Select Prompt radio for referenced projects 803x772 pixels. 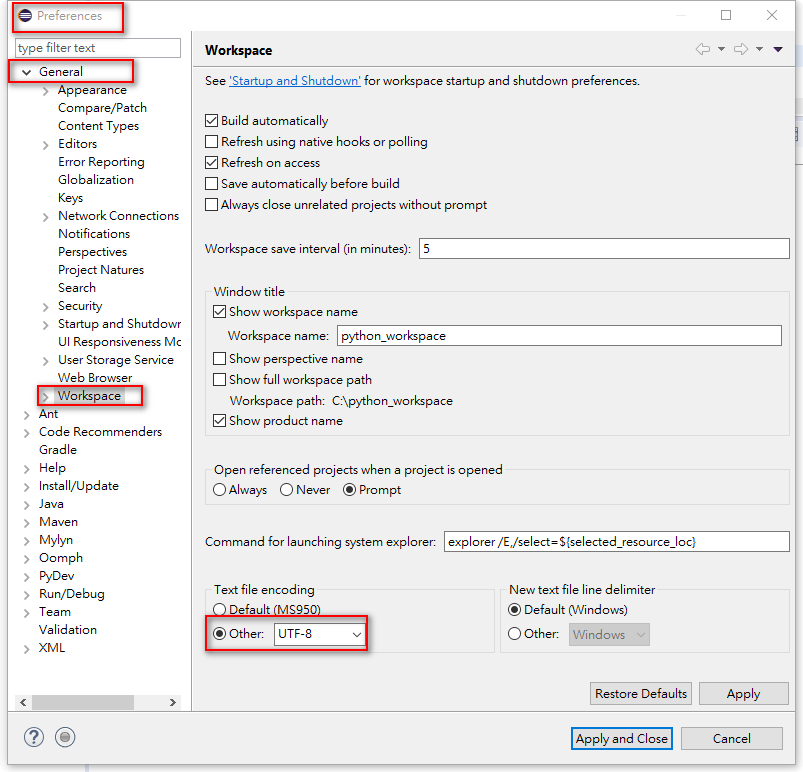pyautogui.click(x=349, y=490)
